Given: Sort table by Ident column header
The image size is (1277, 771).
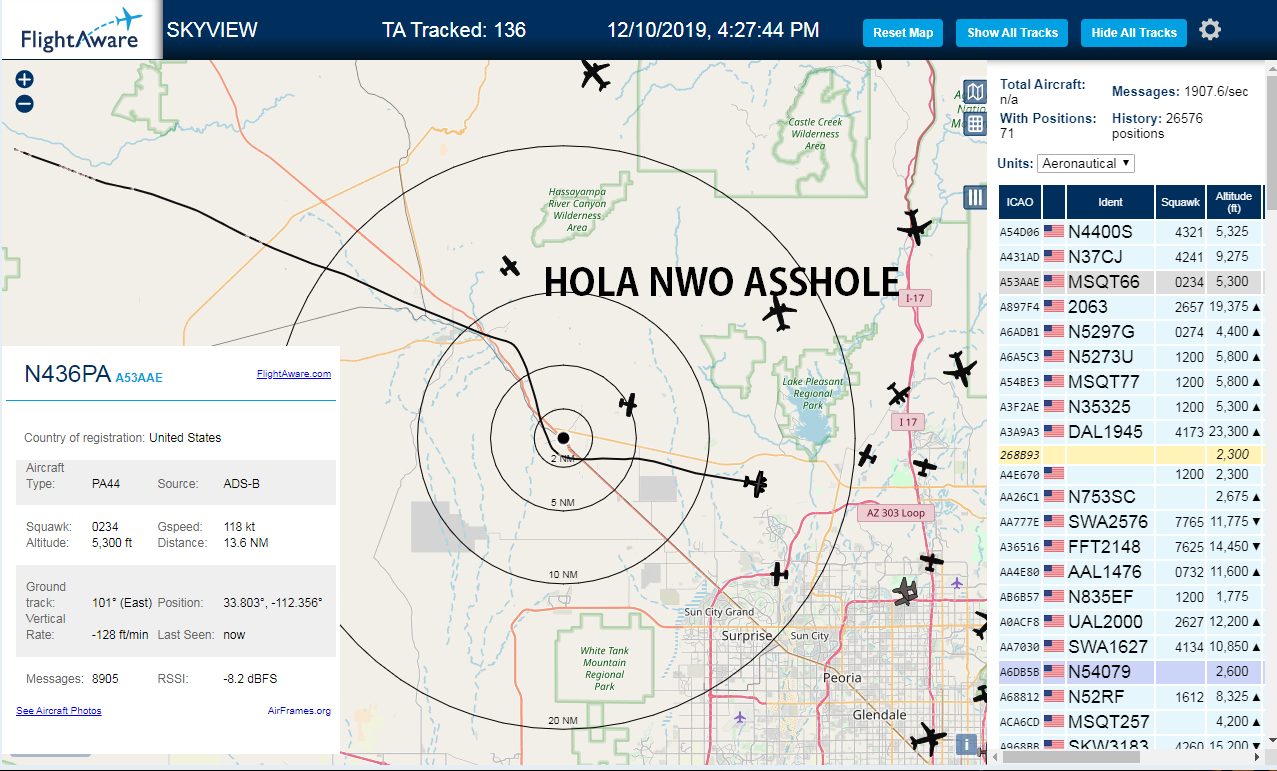Looking at the screenshot, I should coord(1110,202).
